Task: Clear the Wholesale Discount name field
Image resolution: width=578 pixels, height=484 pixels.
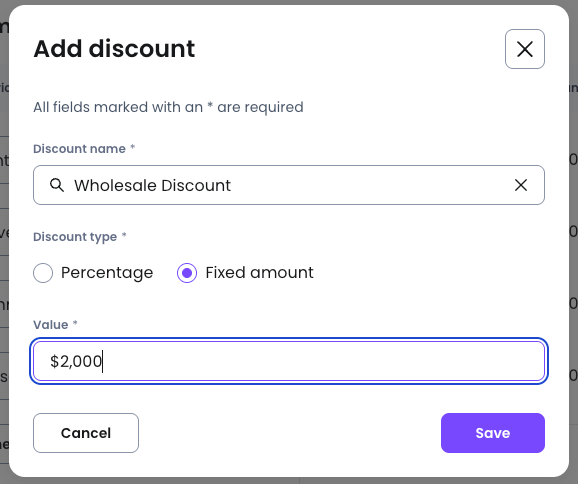Action: tap(520, 185)
